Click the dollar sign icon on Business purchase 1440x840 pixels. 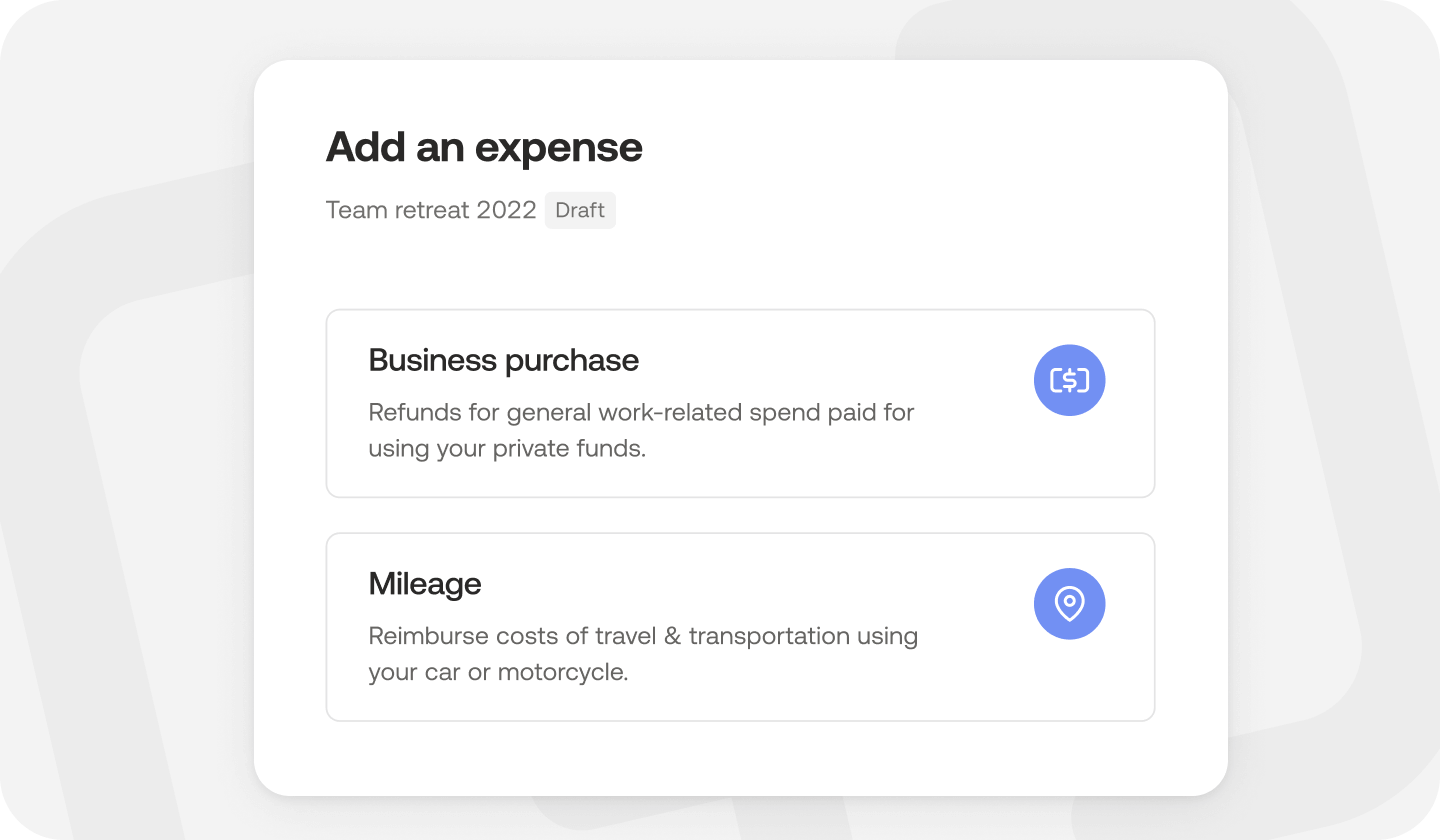coord(1069,380)
